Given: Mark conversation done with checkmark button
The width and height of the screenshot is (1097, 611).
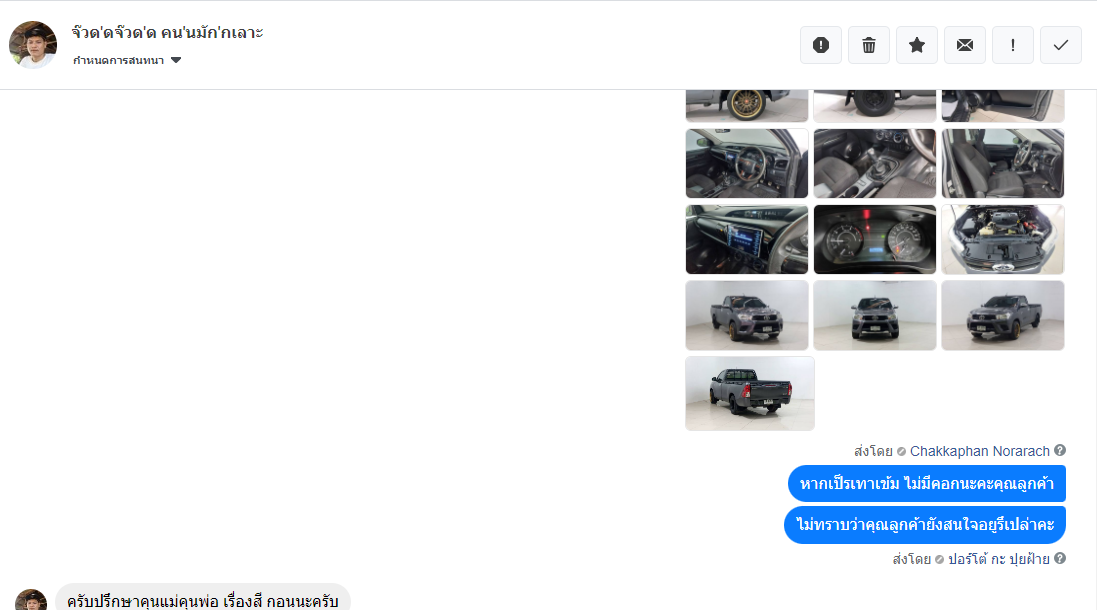Looking at the screenshot, I should [x=1061, y=45].
